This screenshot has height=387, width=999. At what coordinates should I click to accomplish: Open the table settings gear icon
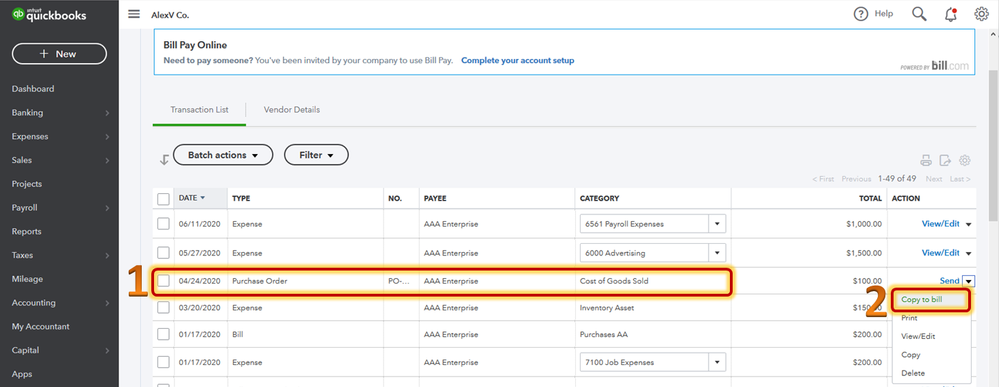965,160
